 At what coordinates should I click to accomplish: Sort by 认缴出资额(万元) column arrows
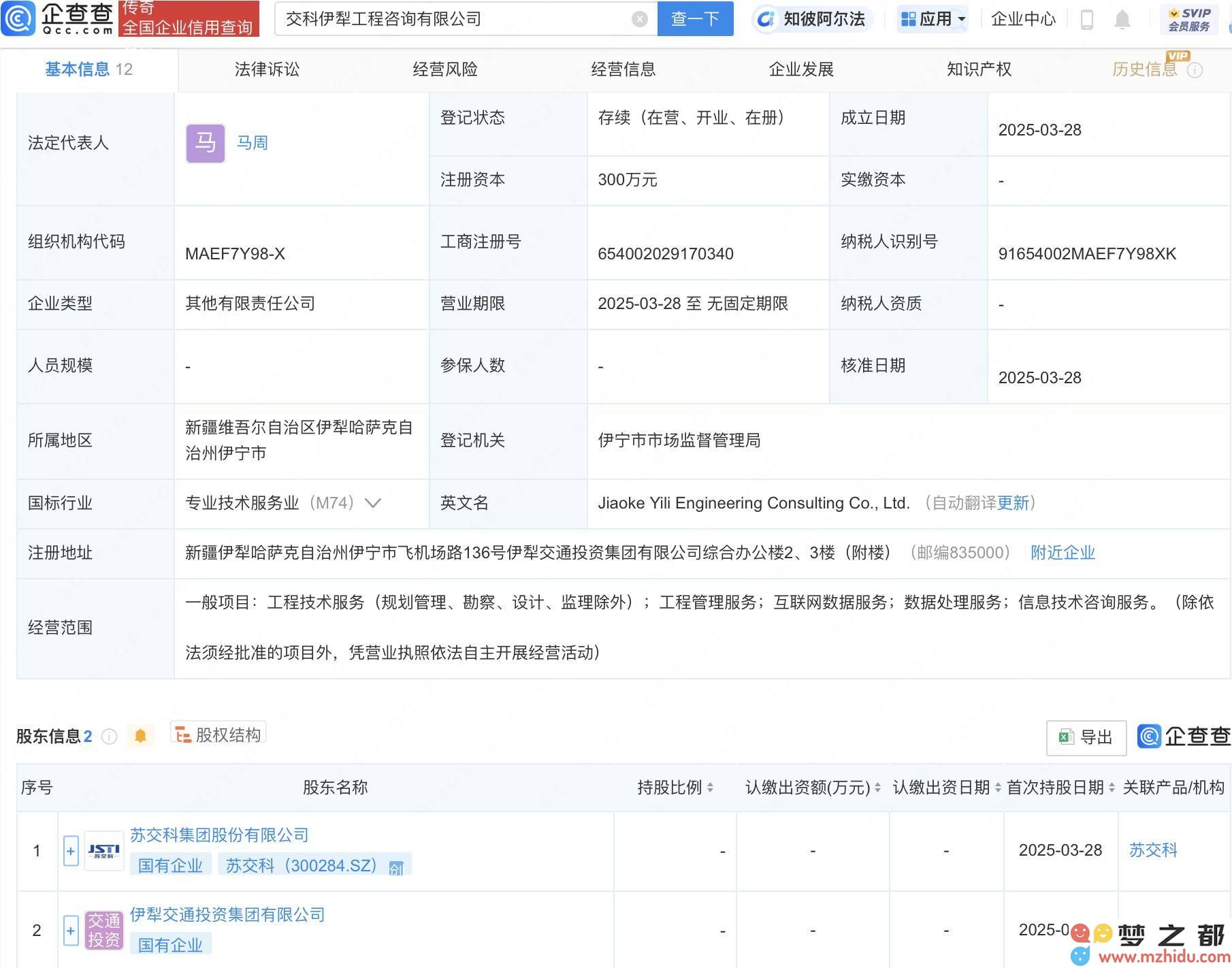[x=877, y=788]
